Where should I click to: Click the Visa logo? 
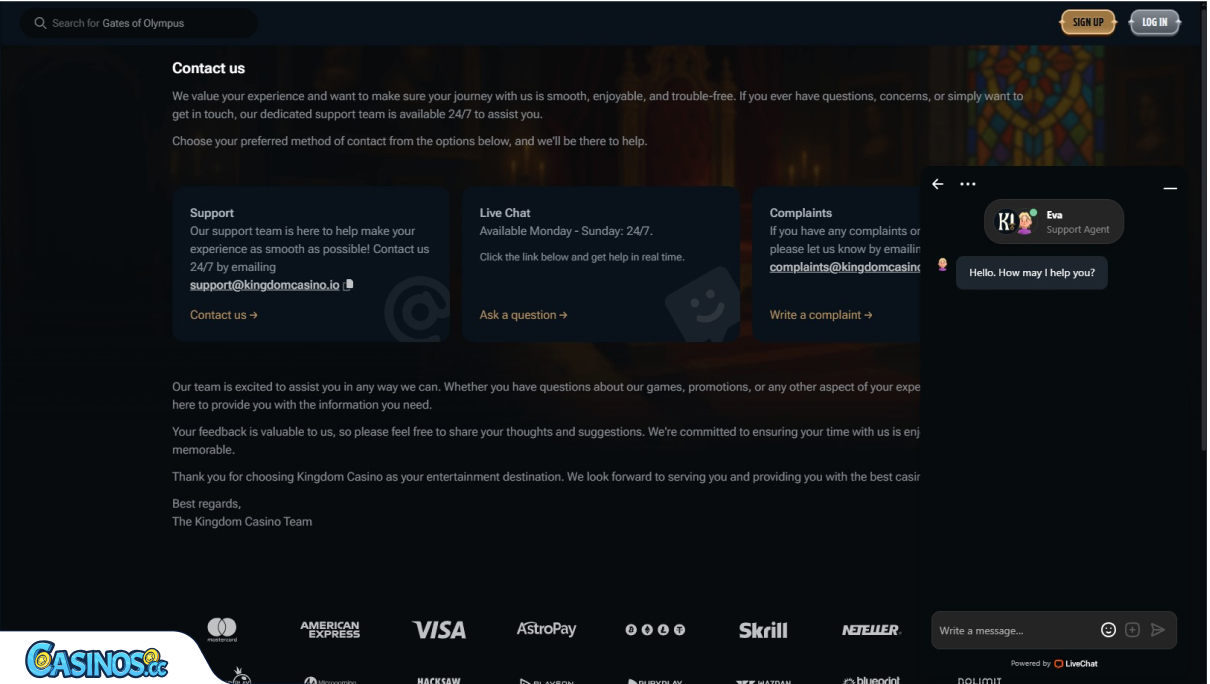(439, 629)
